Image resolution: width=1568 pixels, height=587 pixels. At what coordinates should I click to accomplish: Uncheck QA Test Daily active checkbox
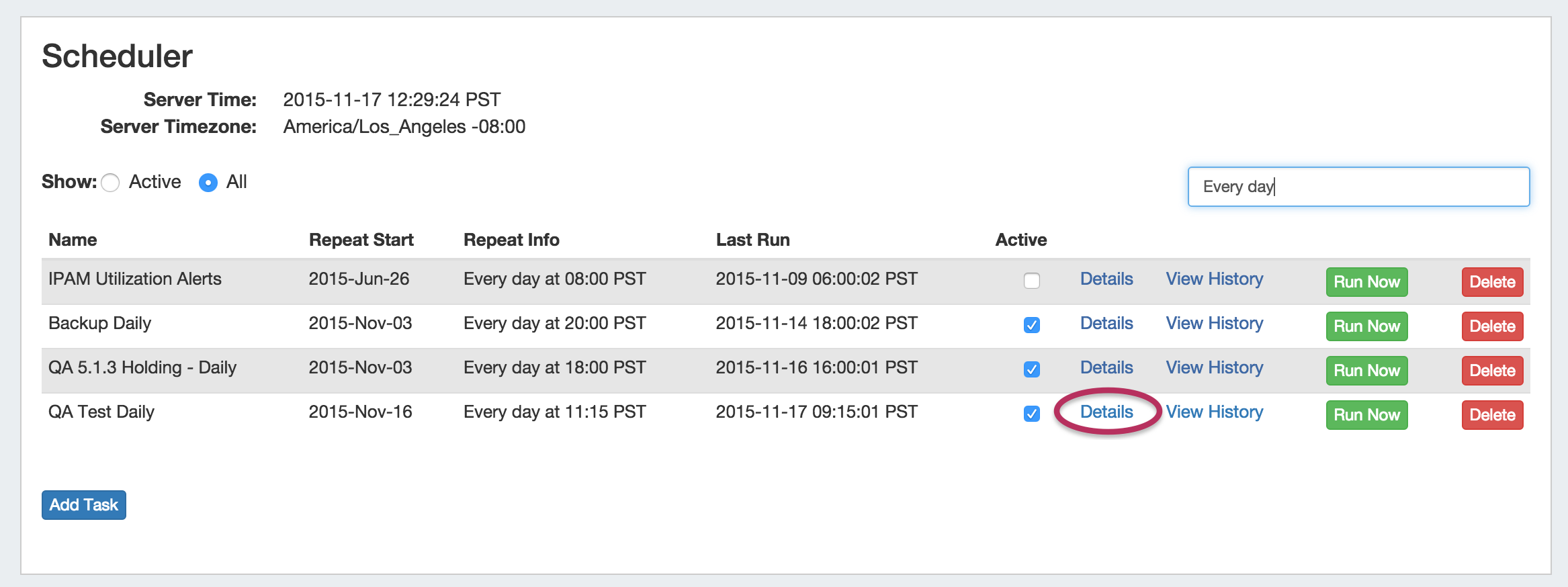point(1031,414)
